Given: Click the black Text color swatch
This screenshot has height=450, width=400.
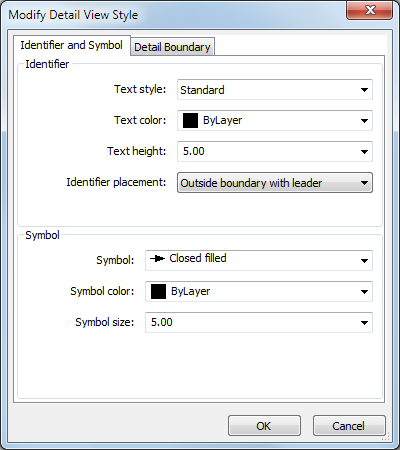Looking at the screenshot, I should 190,120.
